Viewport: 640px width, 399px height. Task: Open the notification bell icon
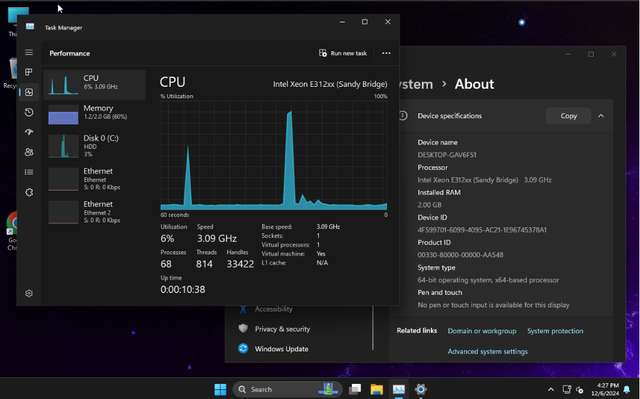click(x=627, y=390)
